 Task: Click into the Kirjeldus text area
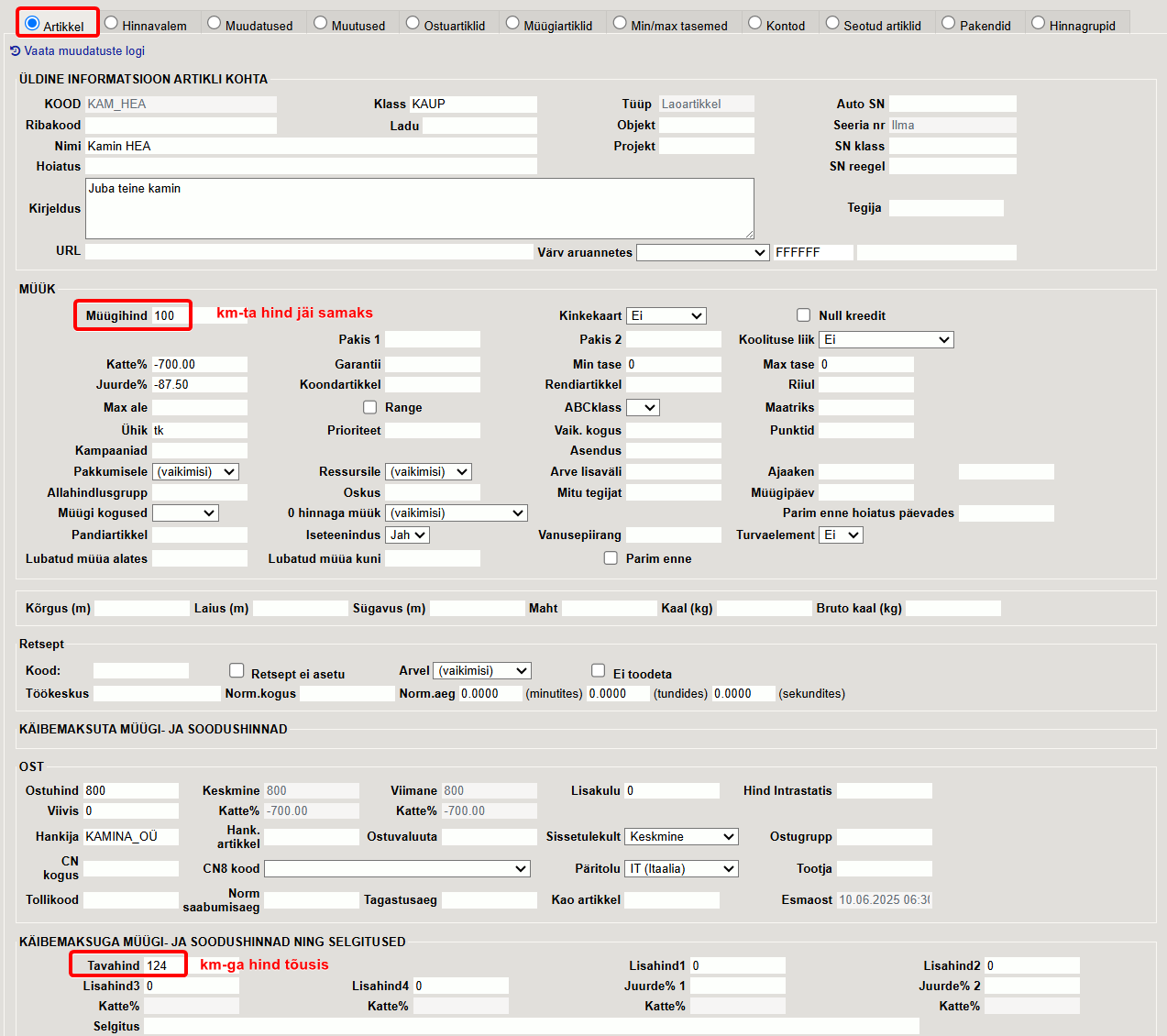pyautogui.click(x=420, y=209)
